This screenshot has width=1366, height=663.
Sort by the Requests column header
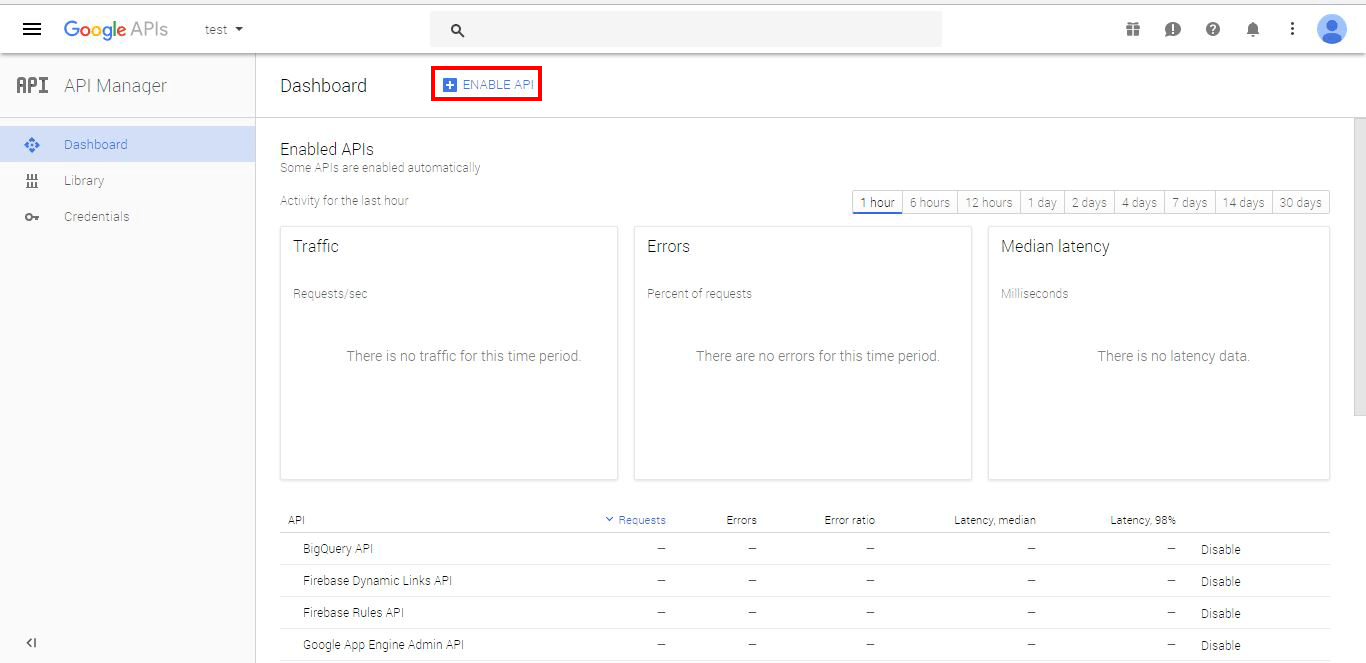(636, 520)
